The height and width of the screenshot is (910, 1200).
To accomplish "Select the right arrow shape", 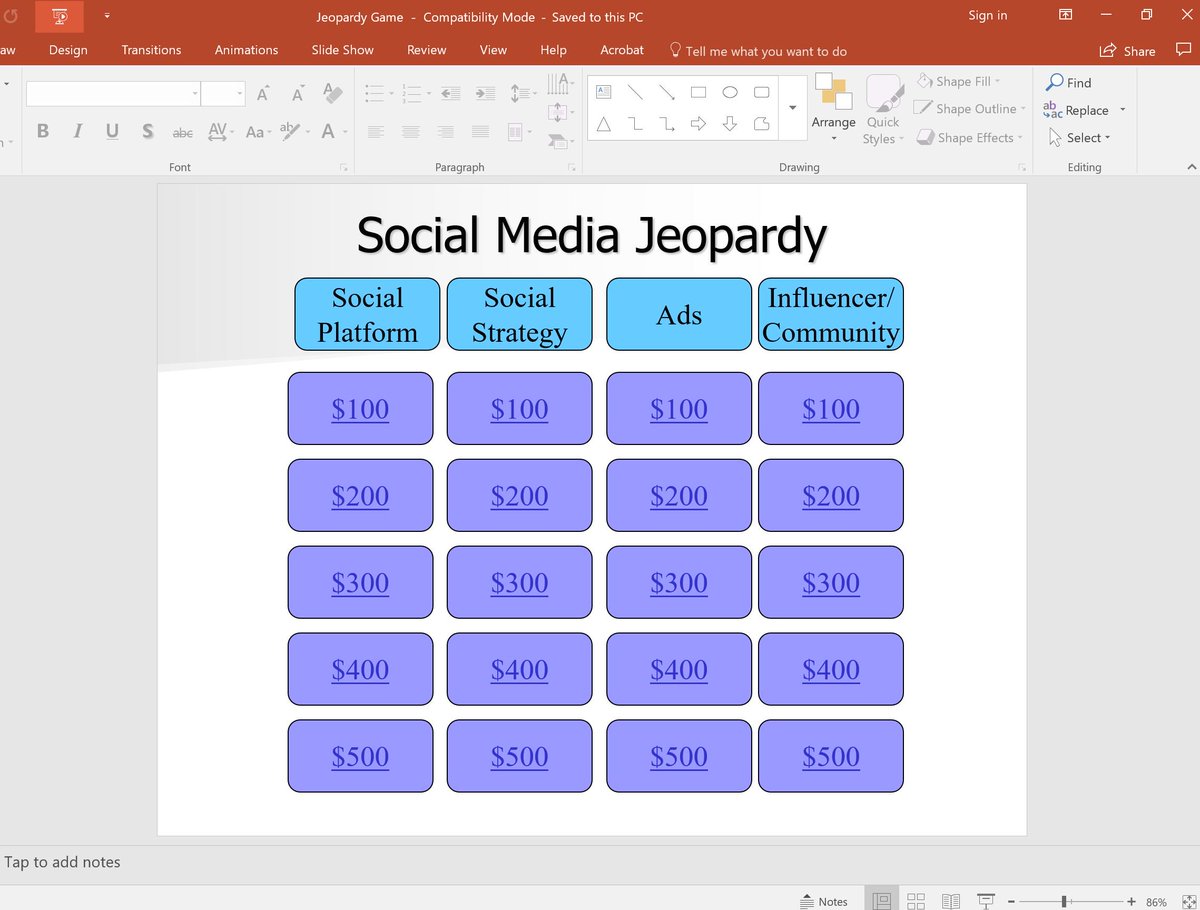I will click(699, 124).
